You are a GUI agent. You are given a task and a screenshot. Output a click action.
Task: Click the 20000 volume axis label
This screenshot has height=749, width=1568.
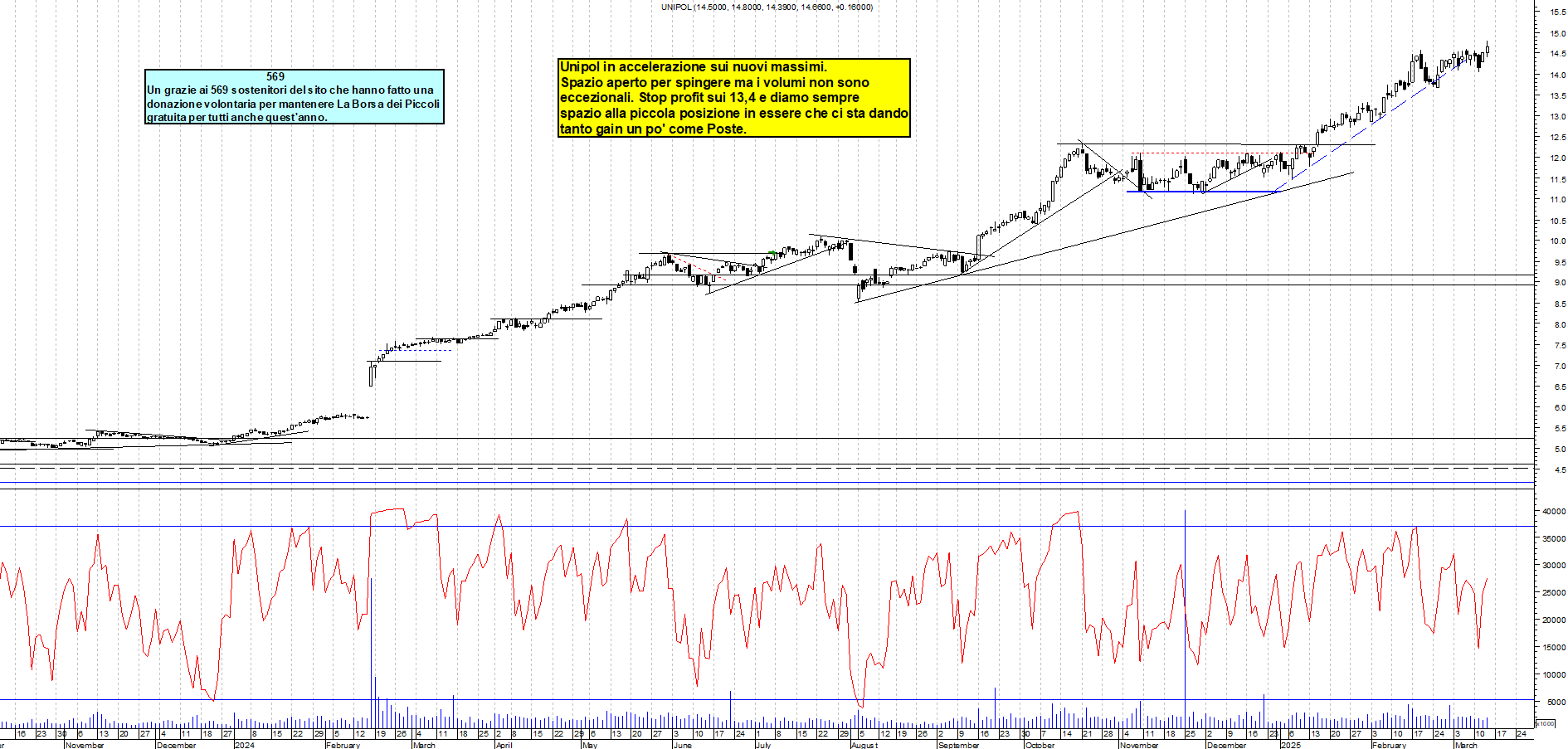pos(1554,620)
